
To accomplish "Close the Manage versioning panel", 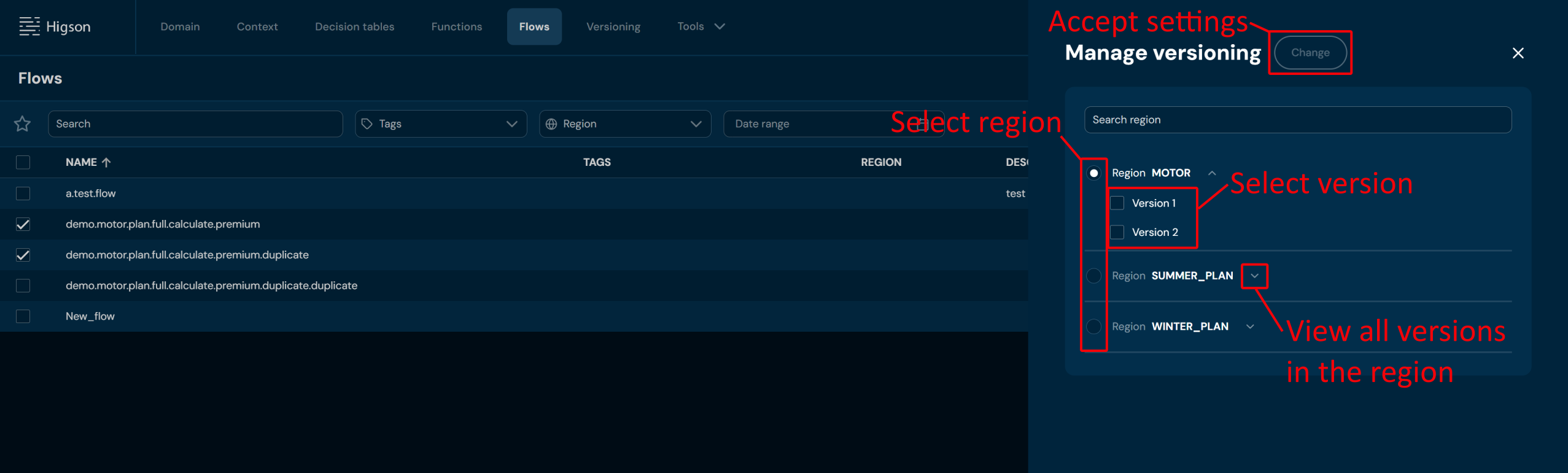I will click(1518, 53).
